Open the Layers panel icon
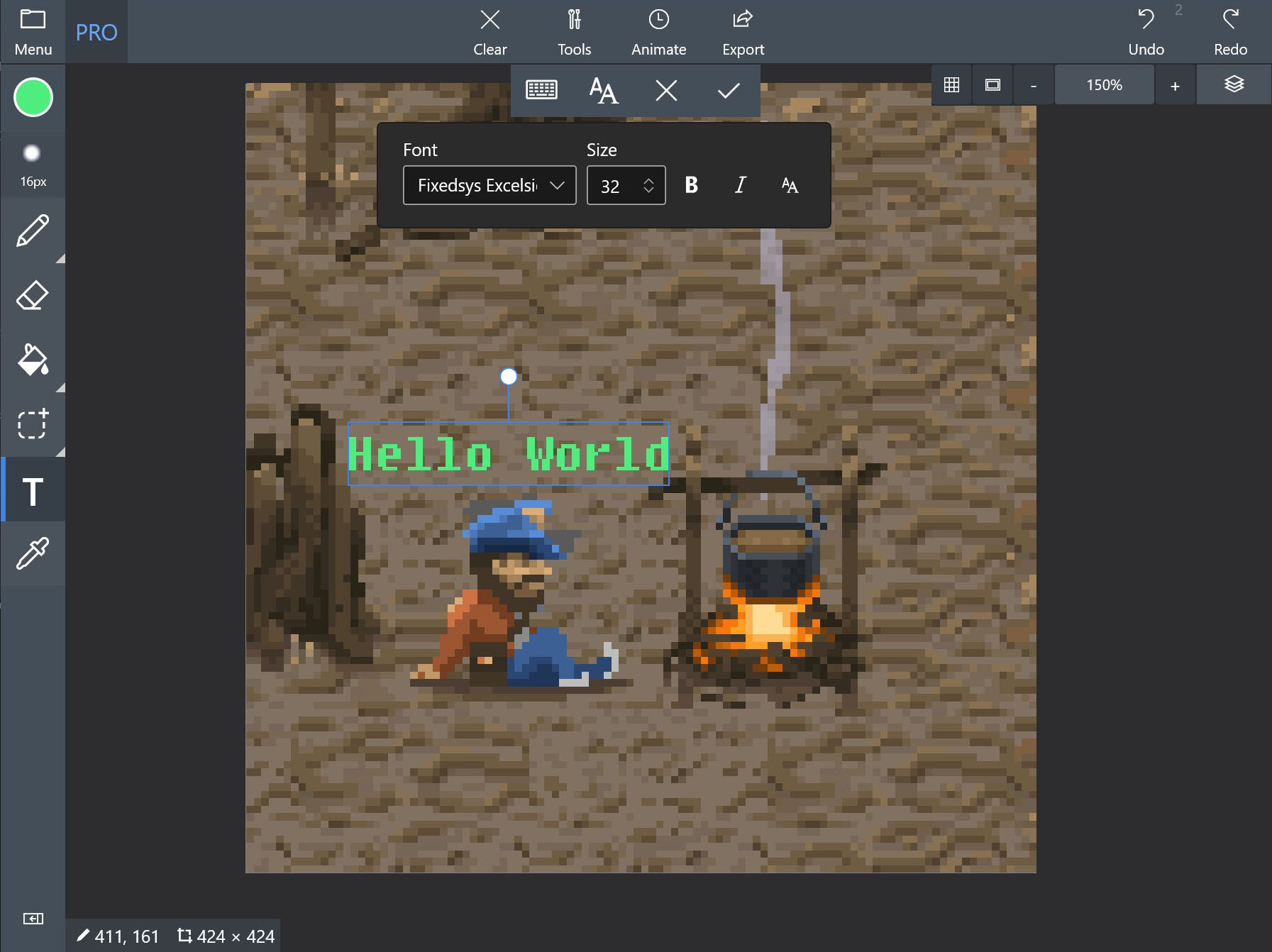The width and height of the screenshot is (1272, 952). click(x=1234, y=84)
